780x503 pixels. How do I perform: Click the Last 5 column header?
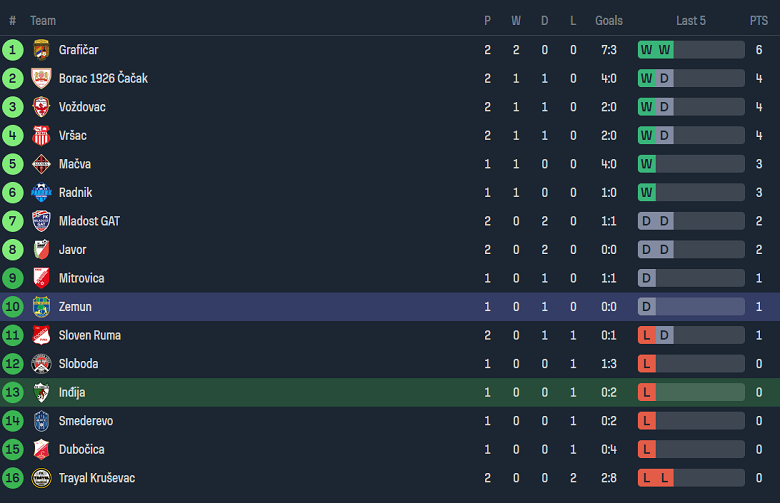click(690, 20)
